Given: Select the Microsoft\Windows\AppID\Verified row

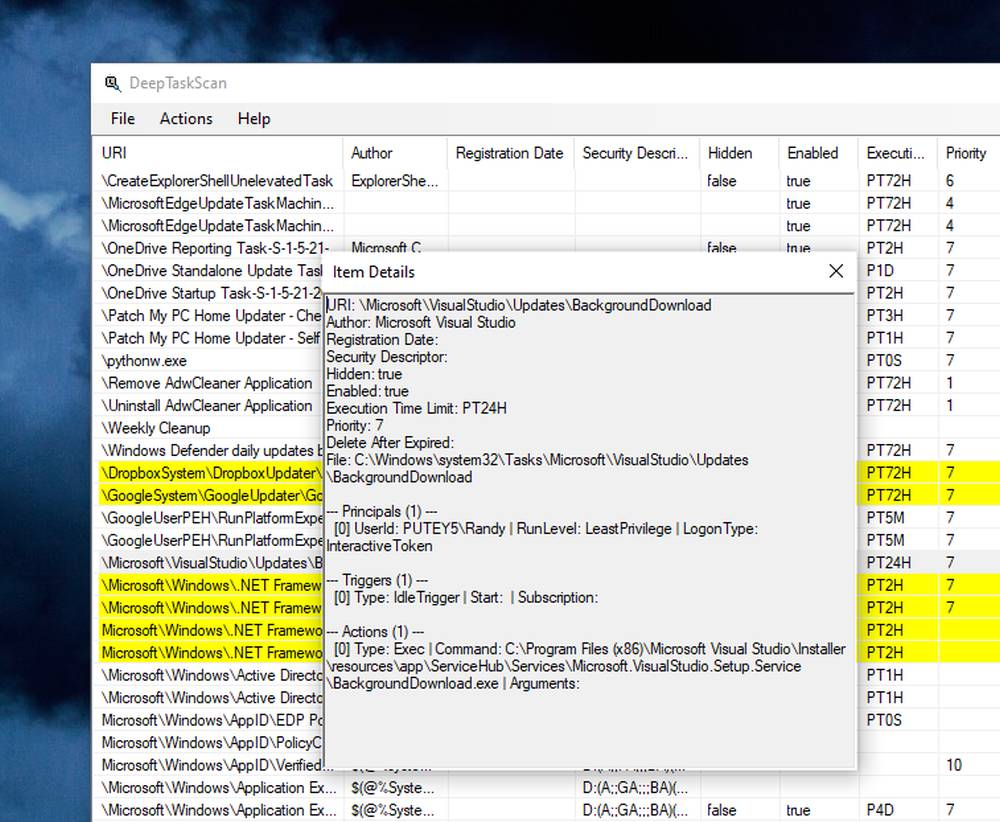Looking at the screenshot, I should click(x=212, y=765).
